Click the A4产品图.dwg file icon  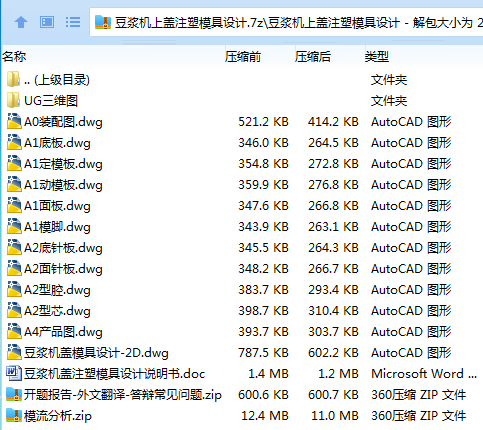tap(14, 331)
